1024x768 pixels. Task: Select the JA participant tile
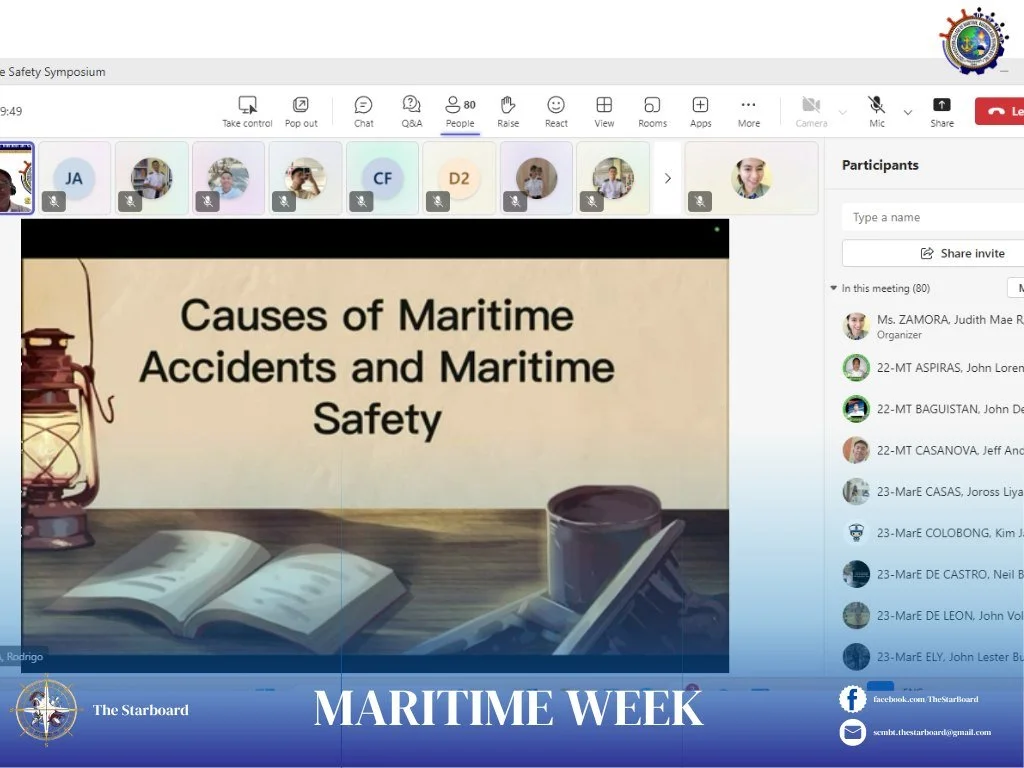[x=74, y=178]
